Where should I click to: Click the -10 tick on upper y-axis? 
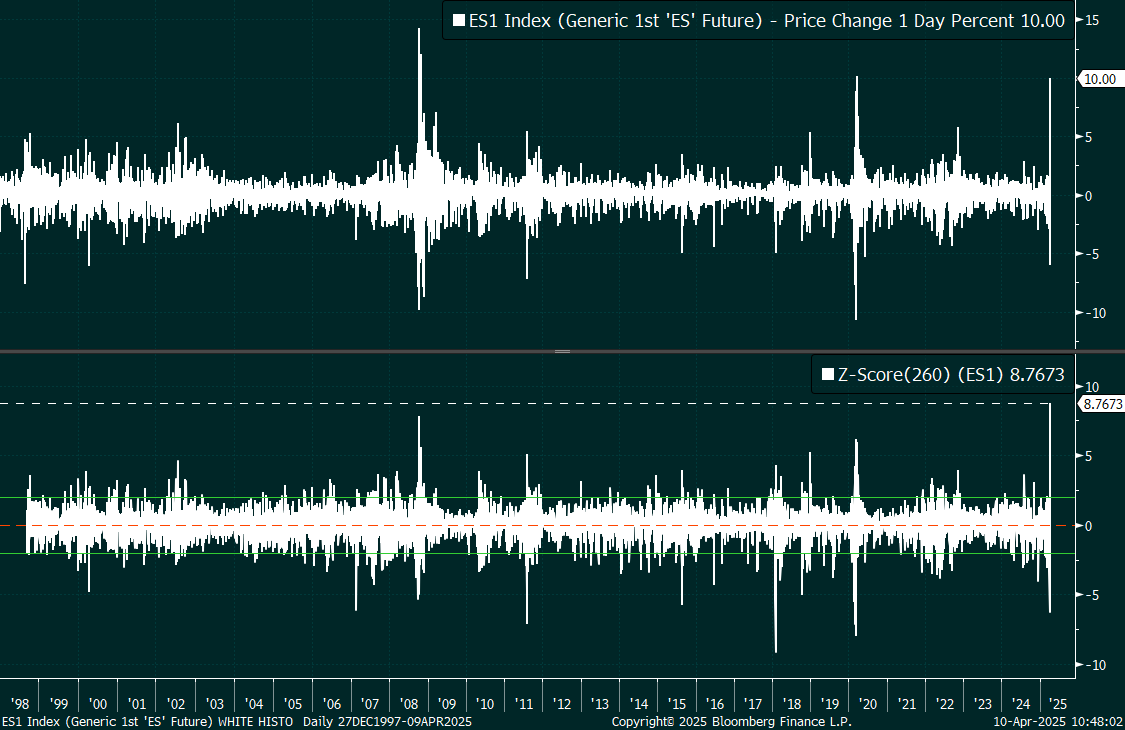pos(1095,313)
